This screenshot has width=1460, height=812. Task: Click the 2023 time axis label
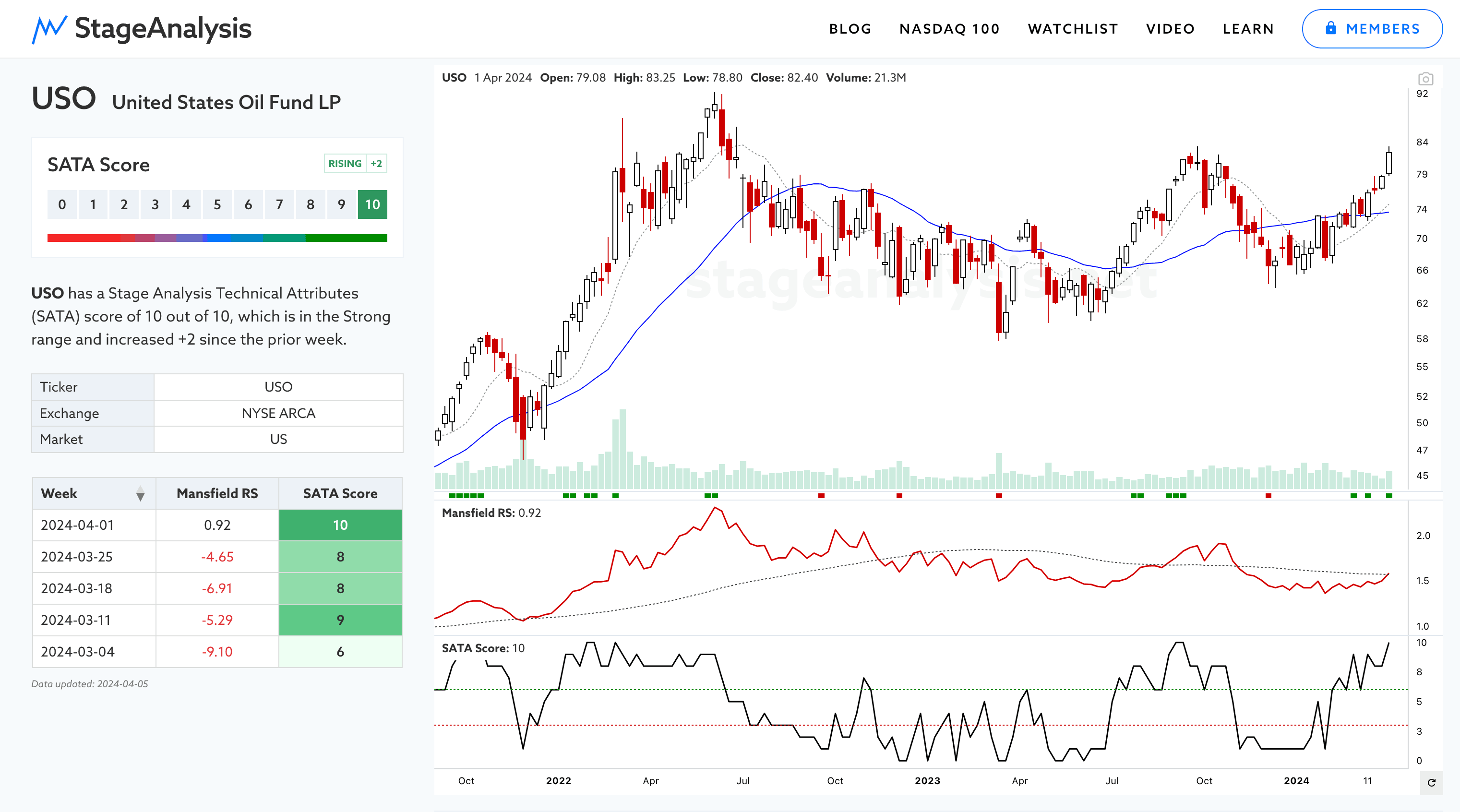927,781
